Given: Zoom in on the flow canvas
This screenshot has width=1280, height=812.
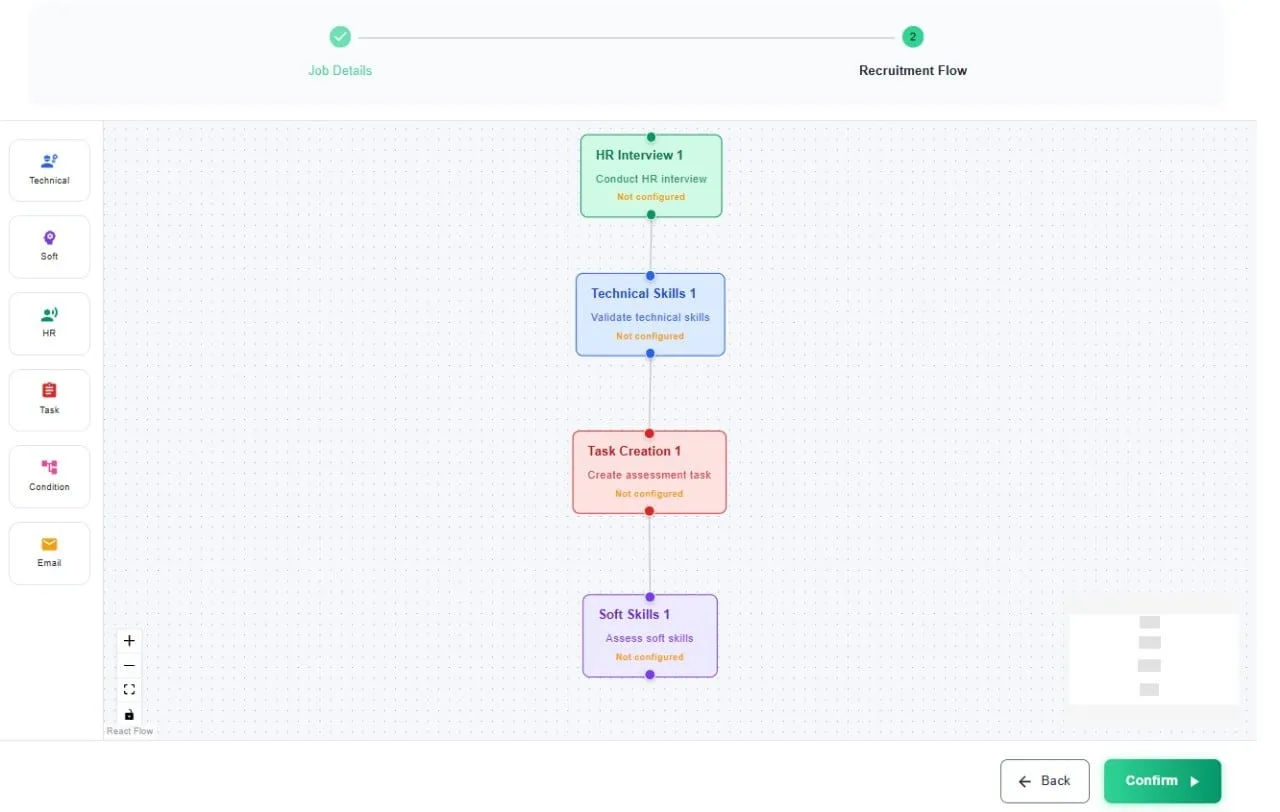Looking at the screenshot, I should [x=129, y=641].
